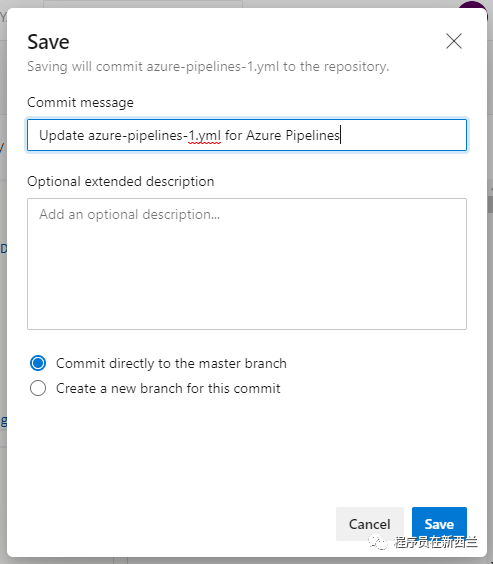Image resolution: width=493 pixels, height=564 pixels.
Task: Click the background page scrollbar thumb
Action: pos(490,204)
